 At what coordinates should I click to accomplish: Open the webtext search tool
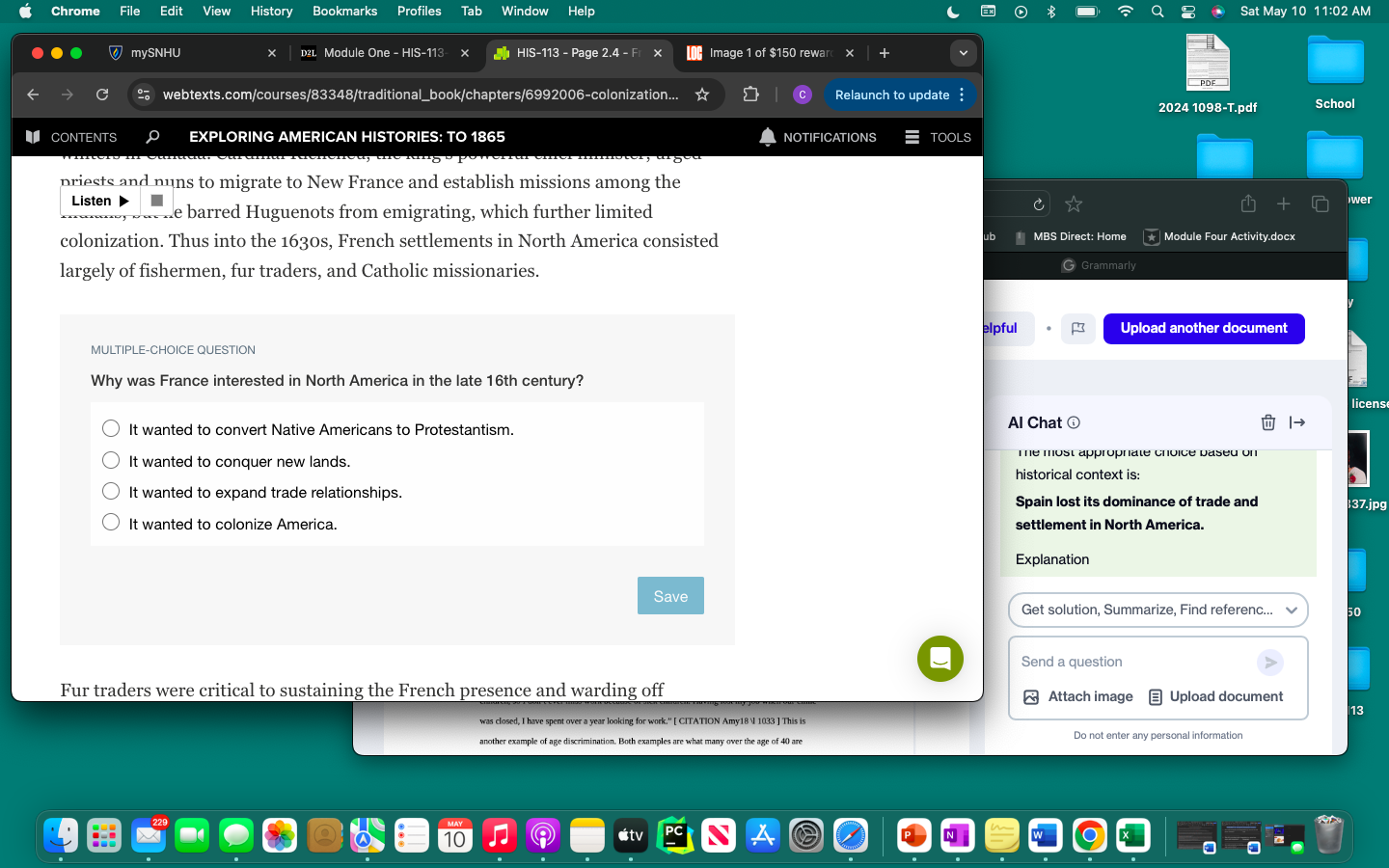pyautogui.click(x=152, y=137)
